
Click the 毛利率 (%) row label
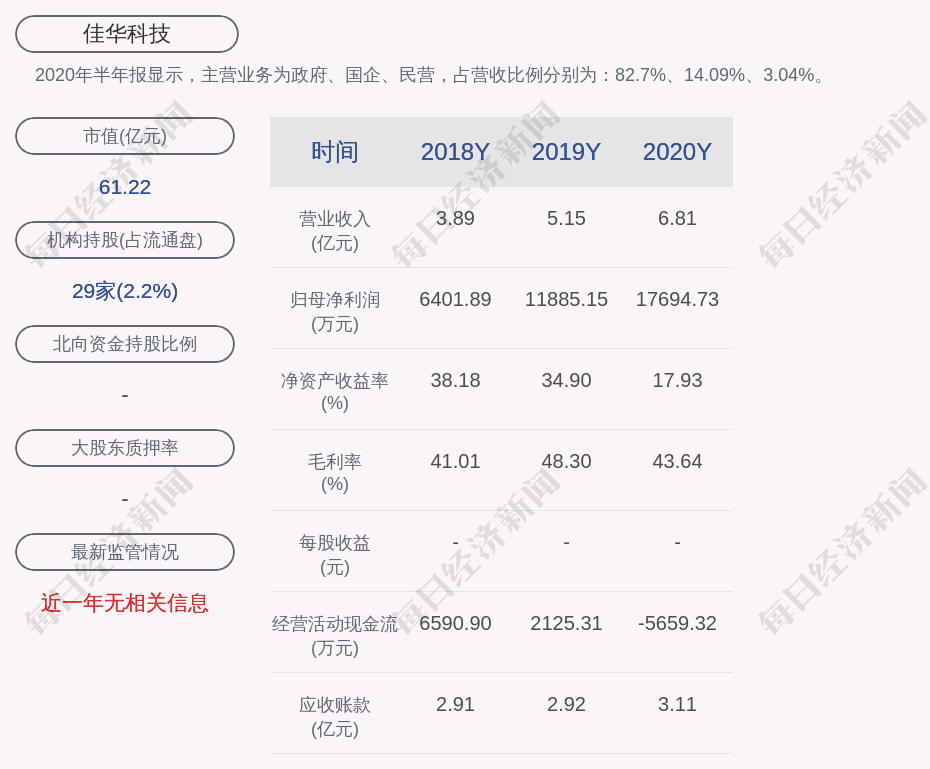click(335, 473)
